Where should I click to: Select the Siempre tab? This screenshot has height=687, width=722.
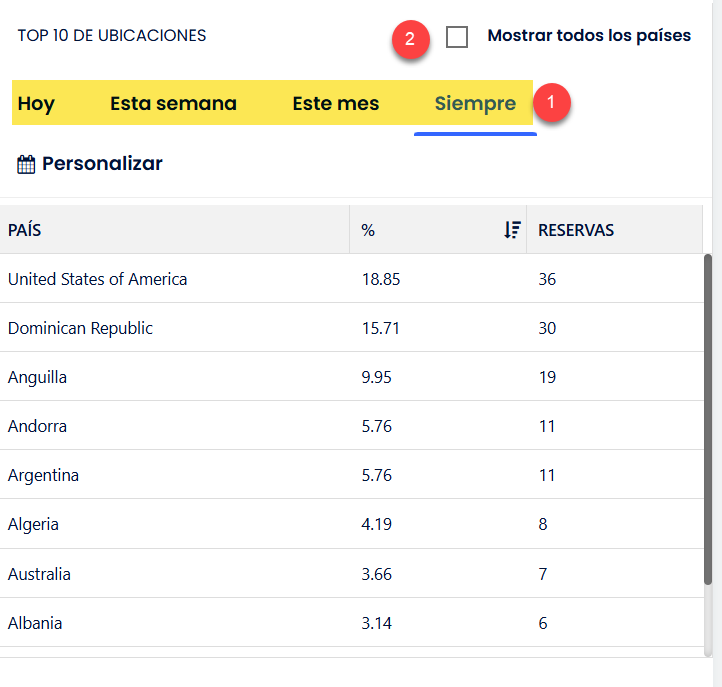(475, 103)
